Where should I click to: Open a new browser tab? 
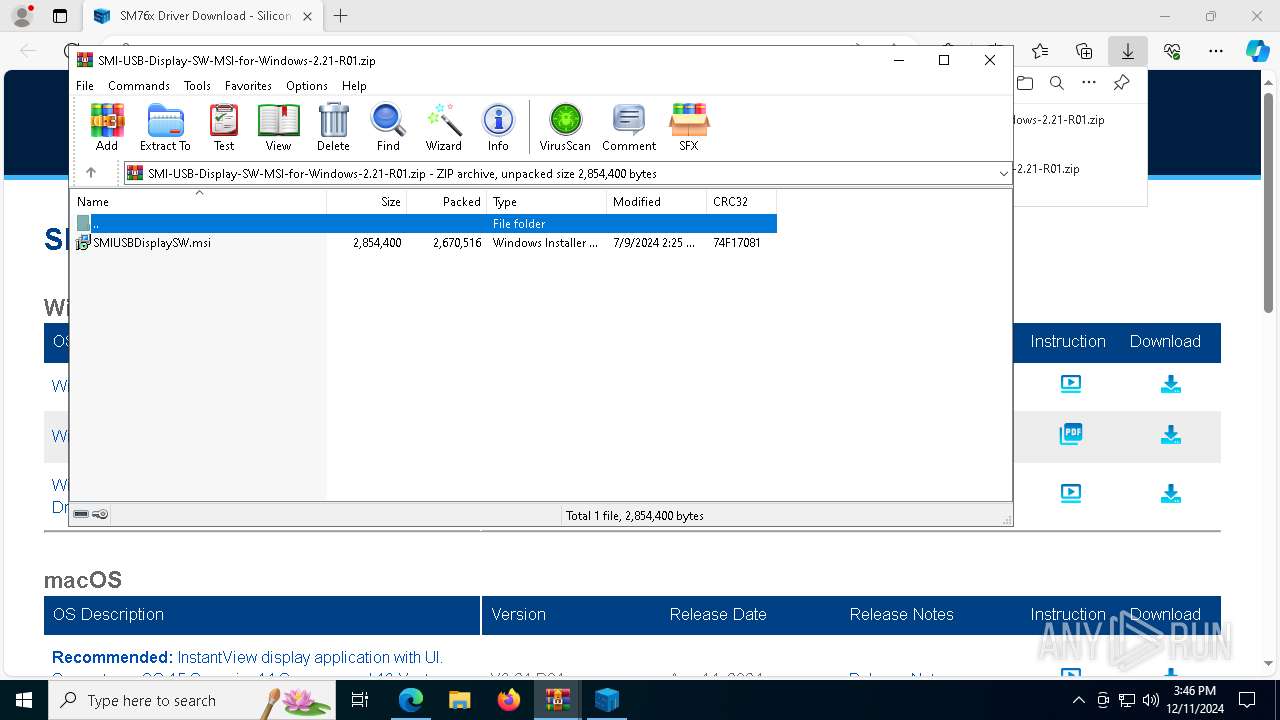tap(341, 16)
